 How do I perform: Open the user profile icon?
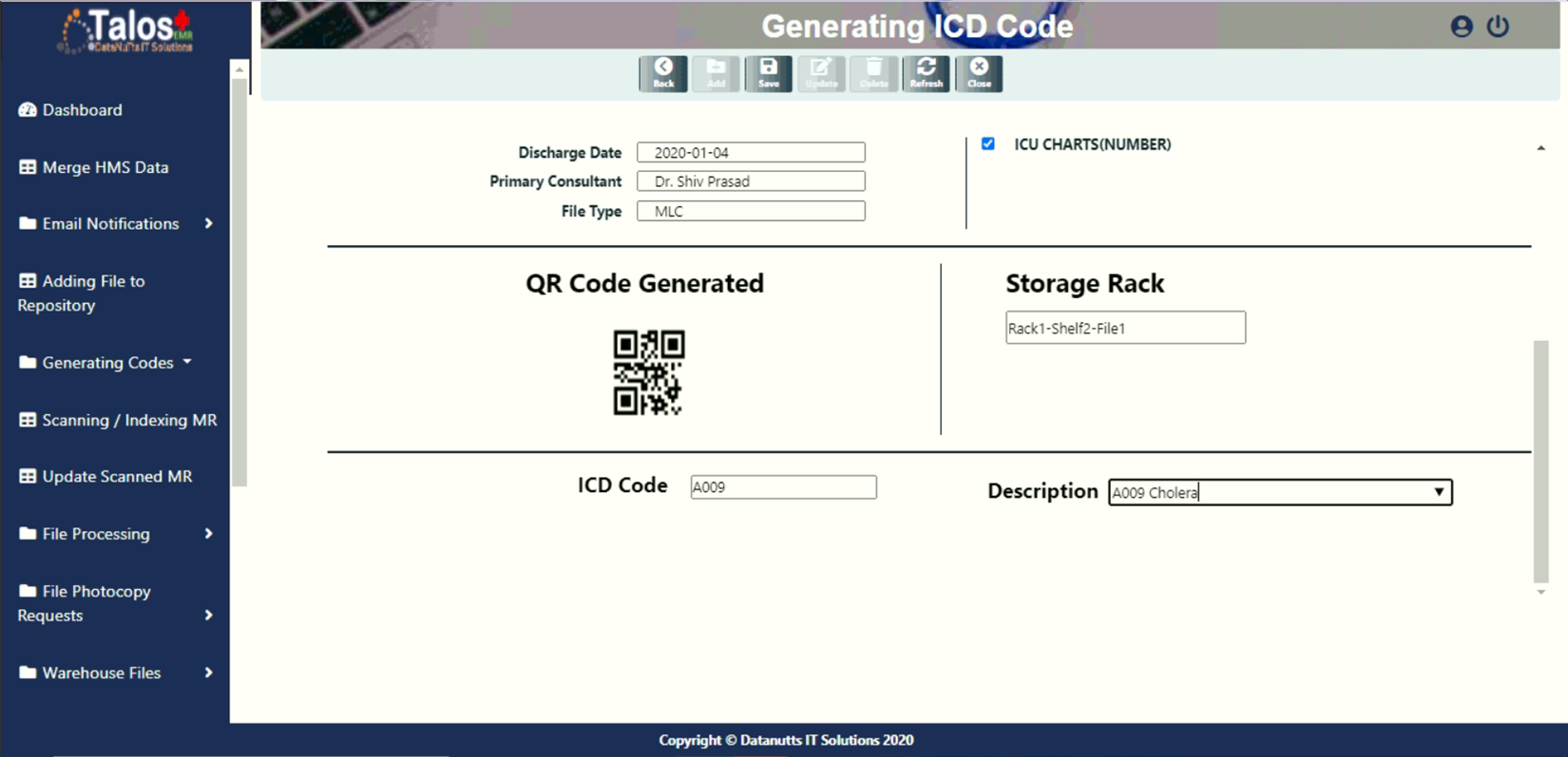click(x=1462, y=27)
